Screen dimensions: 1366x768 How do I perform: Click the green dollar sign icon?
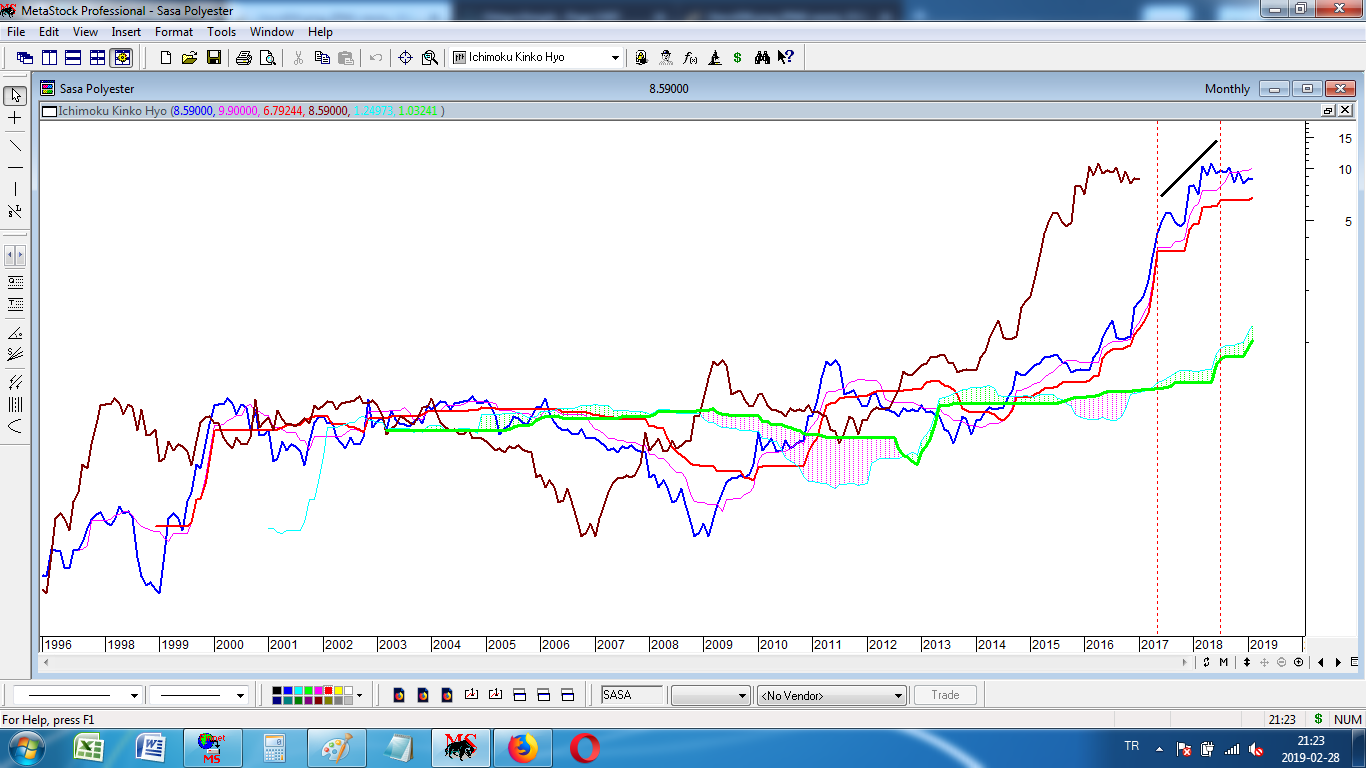[738, 58]
